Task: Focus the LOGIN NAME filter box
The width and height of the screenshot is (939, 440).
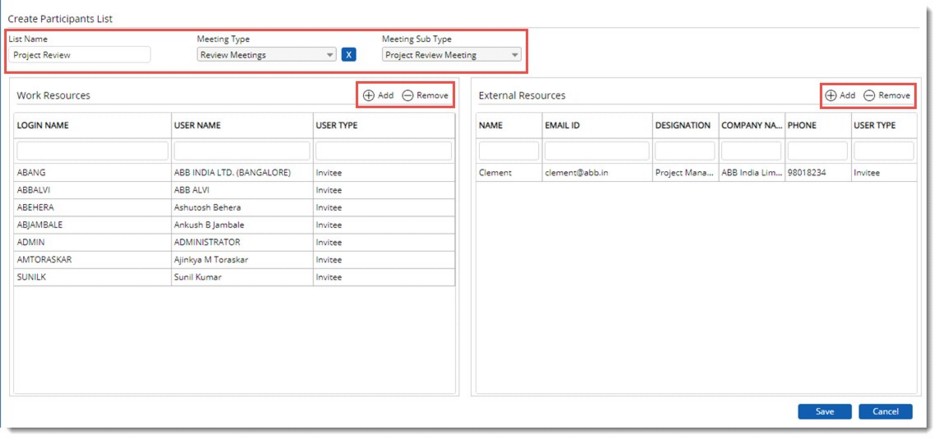Action: coord(92,151)
